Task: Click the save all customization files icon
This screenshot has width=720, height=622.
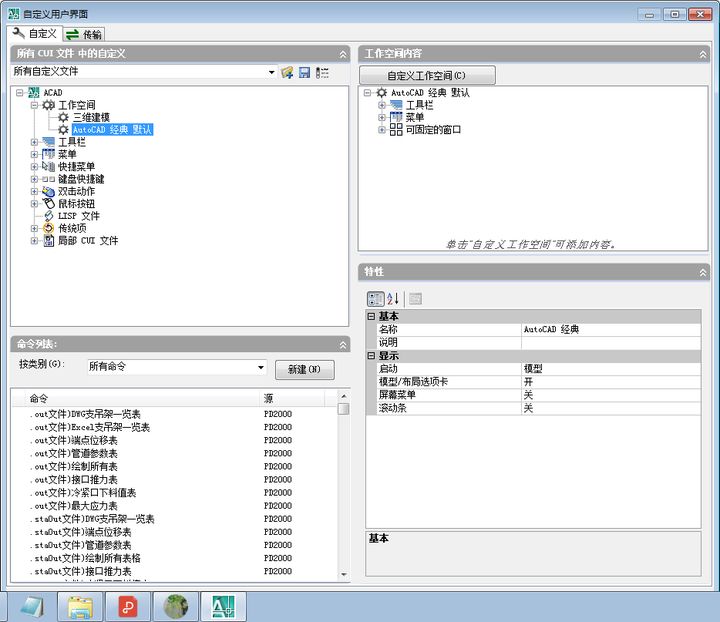Action: pyautogui.click(x=304, y=72)
